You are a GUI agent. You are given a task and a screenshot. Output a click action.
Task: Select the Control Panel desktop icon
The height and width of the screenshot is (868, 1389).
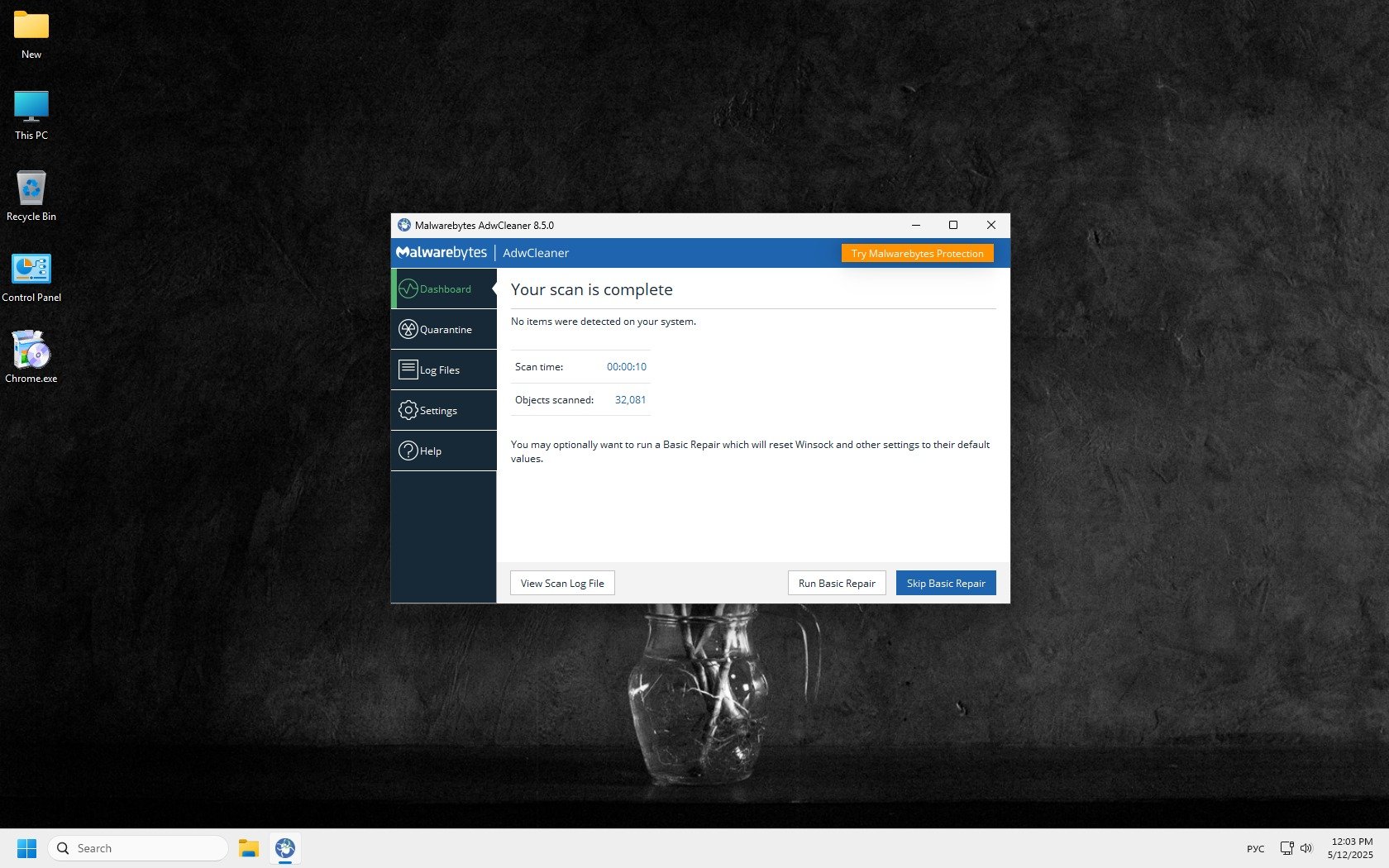31,278
